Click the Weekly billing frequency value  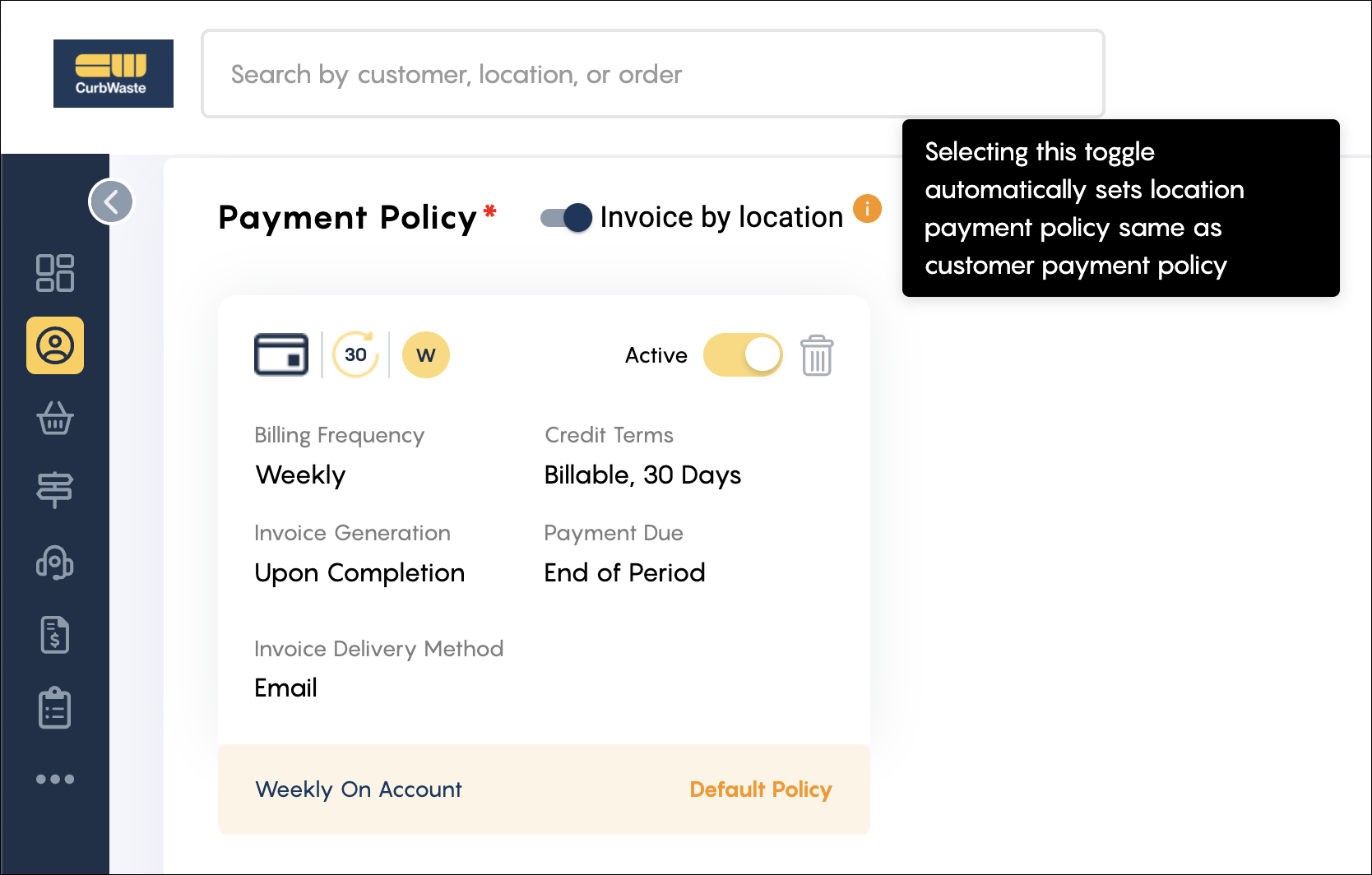tap(300, 475)
